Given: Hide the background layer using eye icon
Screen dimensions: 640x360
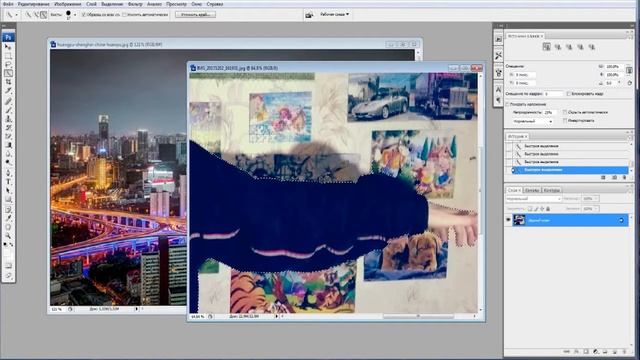Looking at the screenshot, I should click(x=509, y=220).
